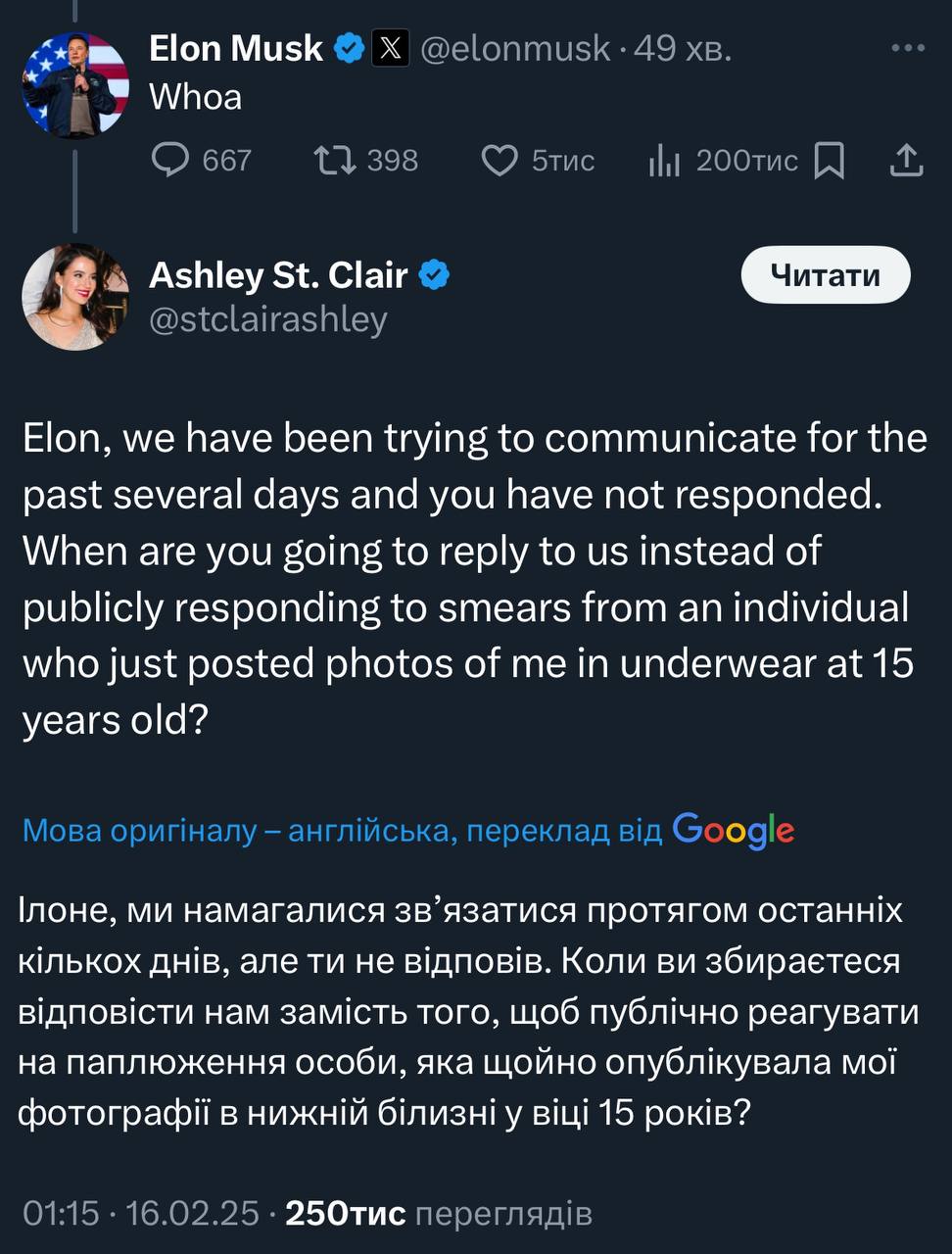
Task: Open the @elonmusk handle link
Action: click(x=515, y=48)
